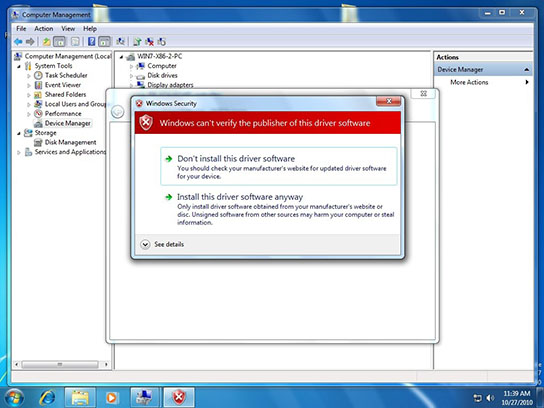Launch Internet Explorer from the taskbar
The width and height of the screenshot is (544, 408).
pos(47,397)
